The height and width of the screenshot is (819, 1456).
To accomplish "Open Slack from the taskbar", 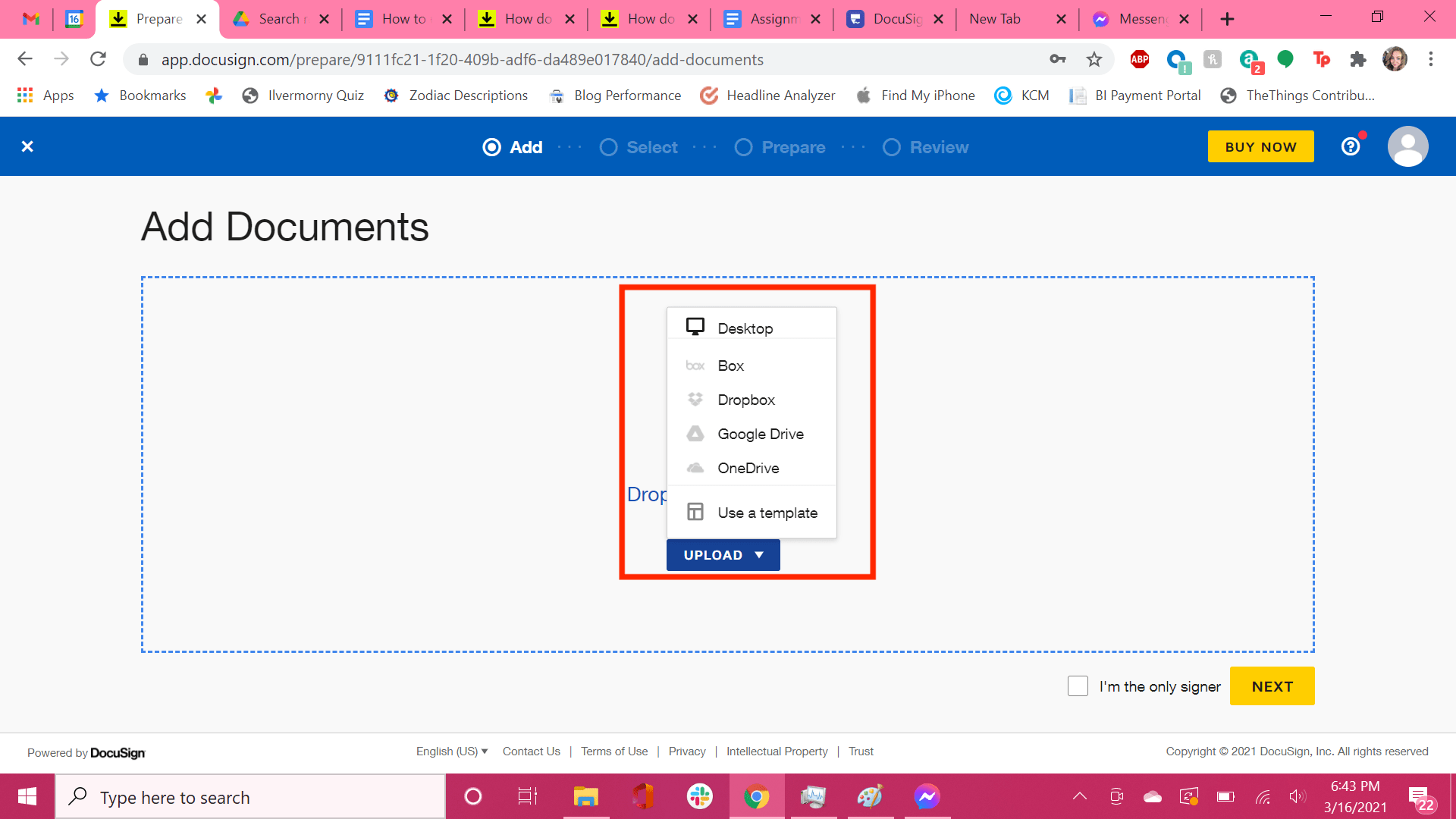I will coord(699,796).
